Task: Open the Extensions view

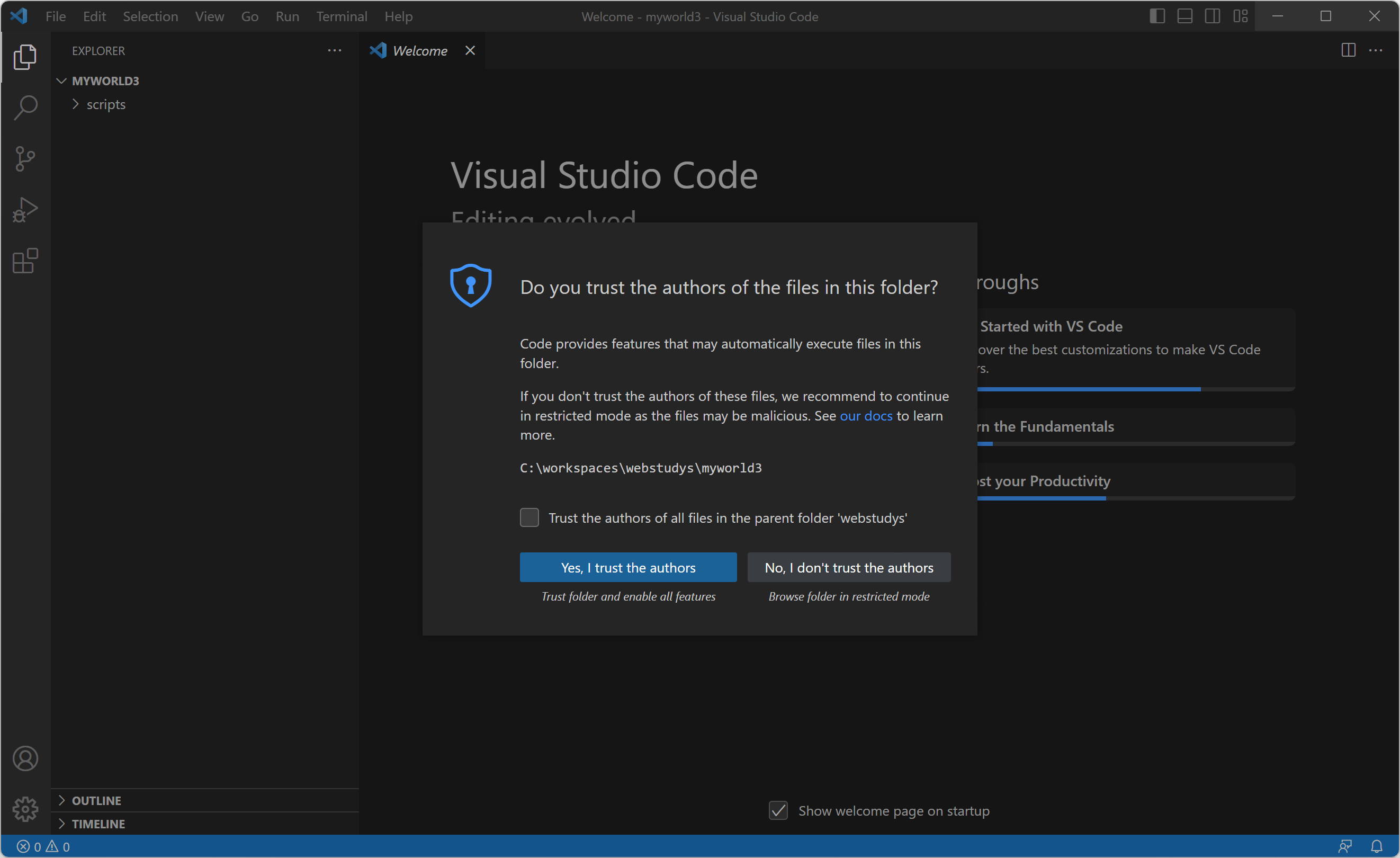Action: 25,261
